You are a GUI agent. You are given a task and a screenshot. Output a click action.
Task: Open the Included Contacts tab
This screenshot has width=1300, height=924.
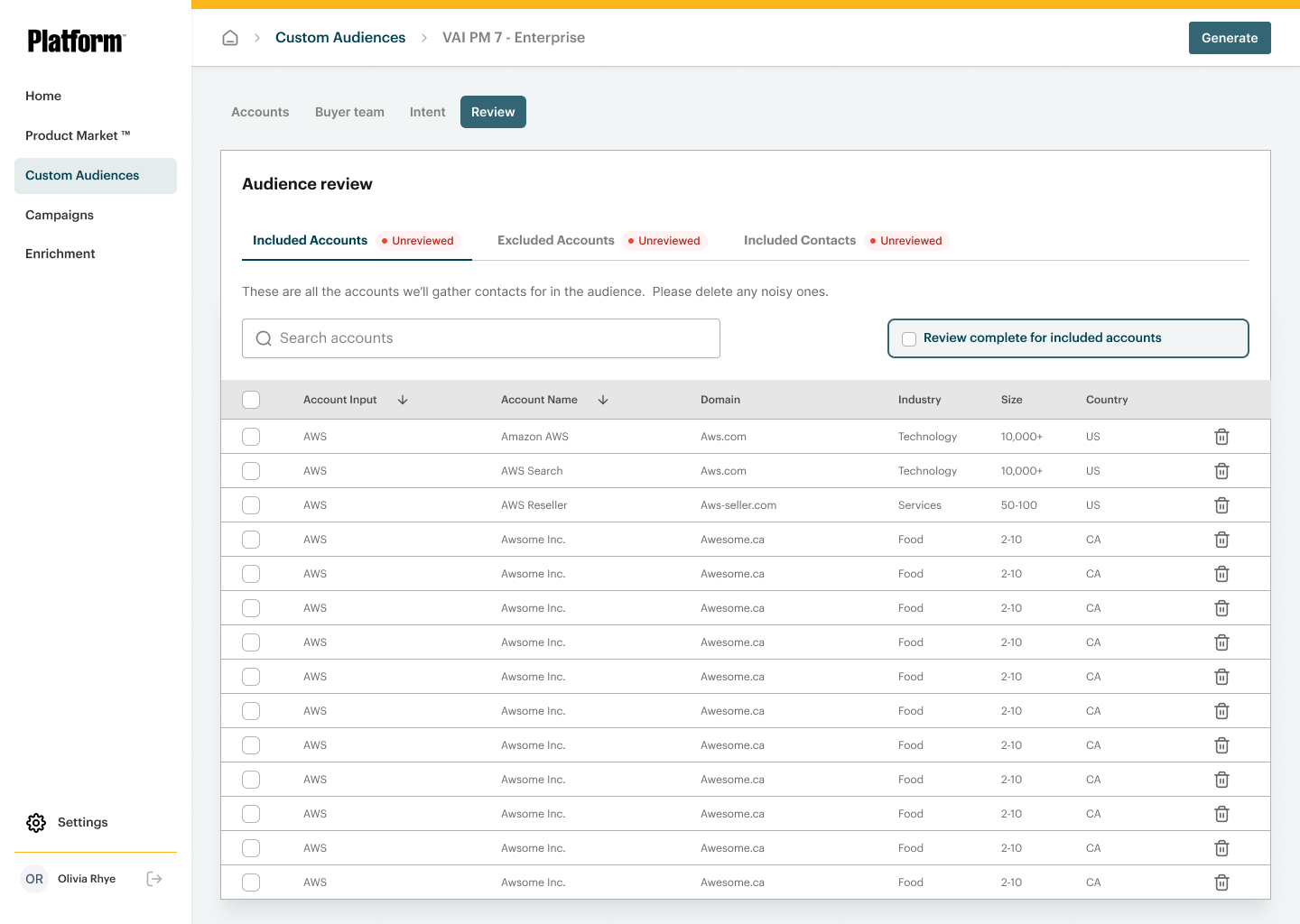point(799,241)
